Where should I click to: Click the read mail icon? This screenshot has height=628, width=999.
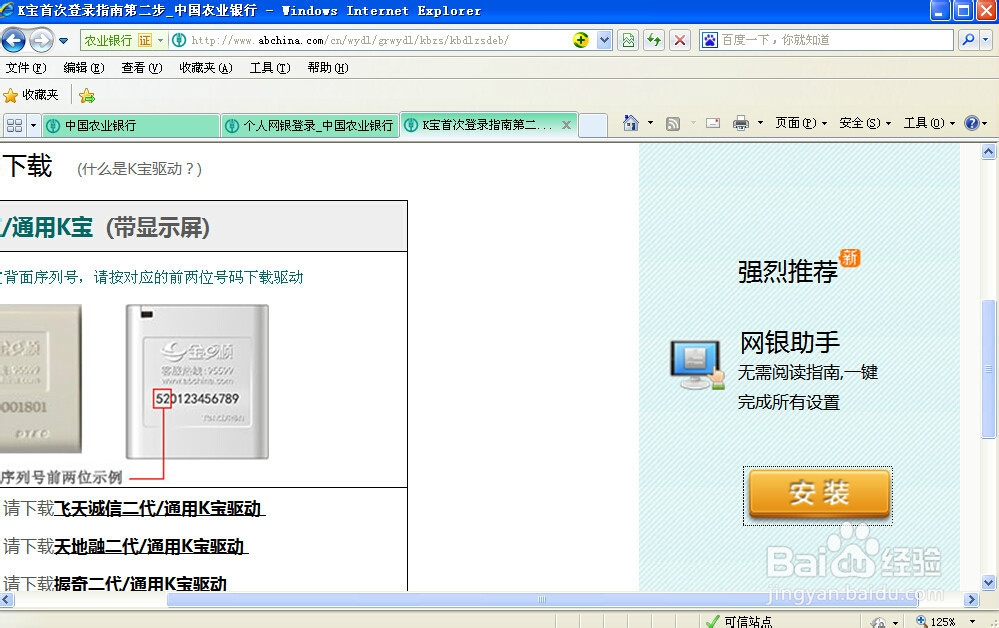pos(713,124)
